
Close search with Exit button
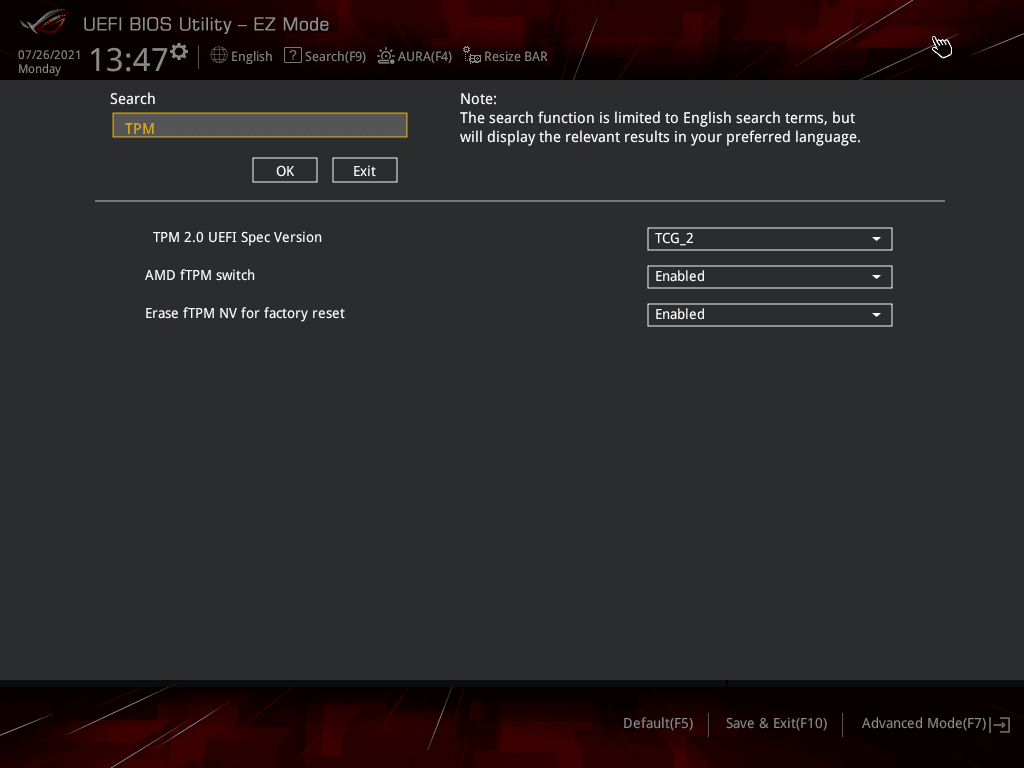[x=364, y=170]
